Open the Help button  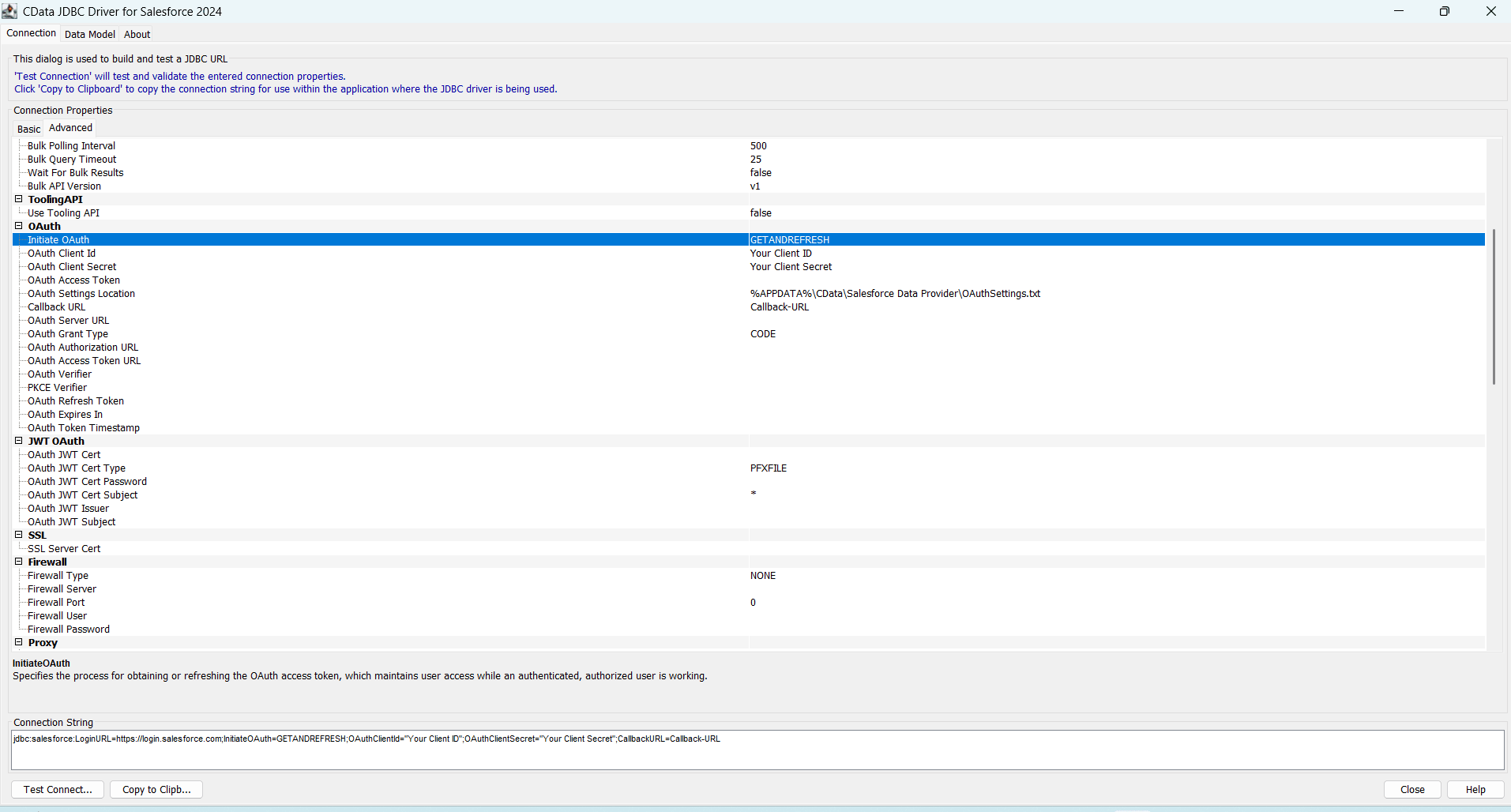pos(1475,789)
